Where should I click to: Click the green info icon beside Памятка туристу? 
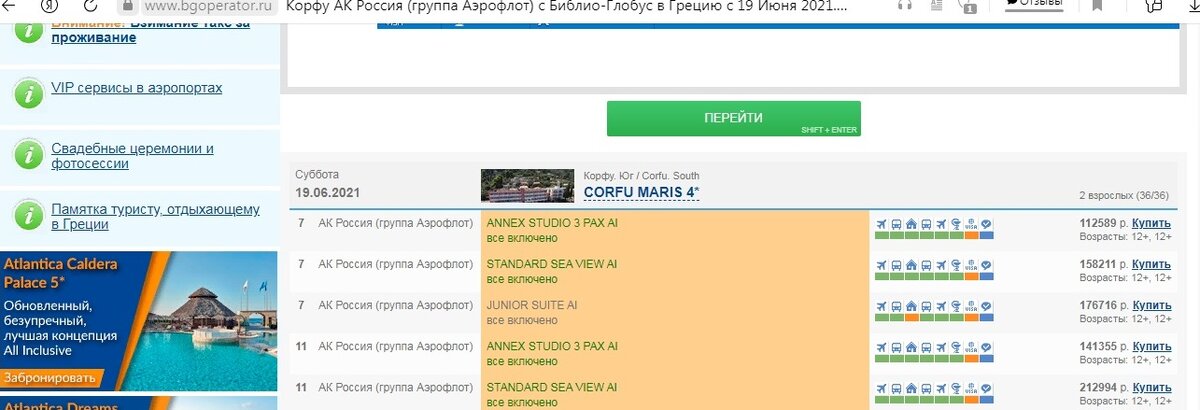[x=27, y=216]
